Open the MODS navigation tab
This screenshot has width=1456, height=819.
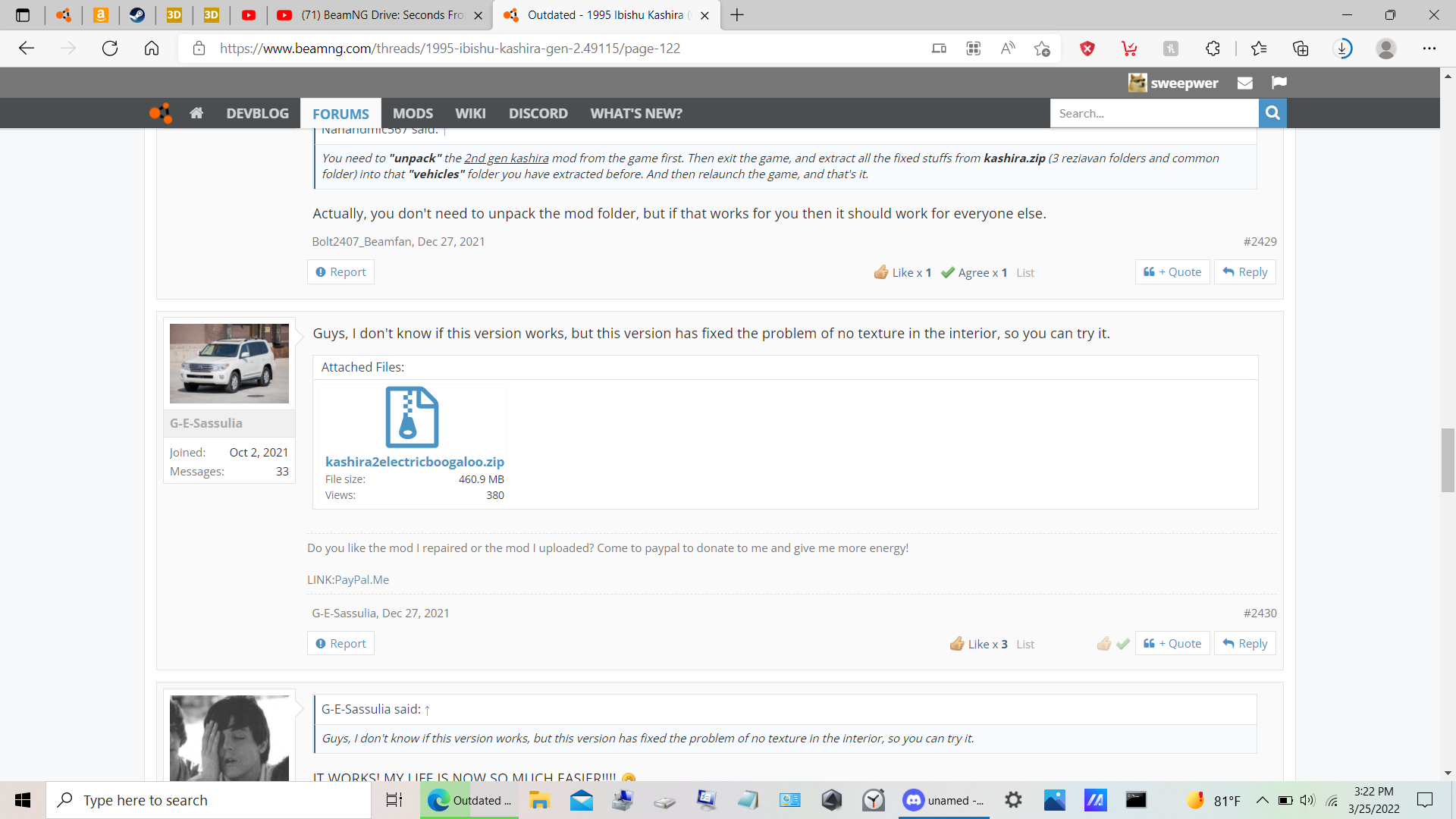tap(413, 113)
